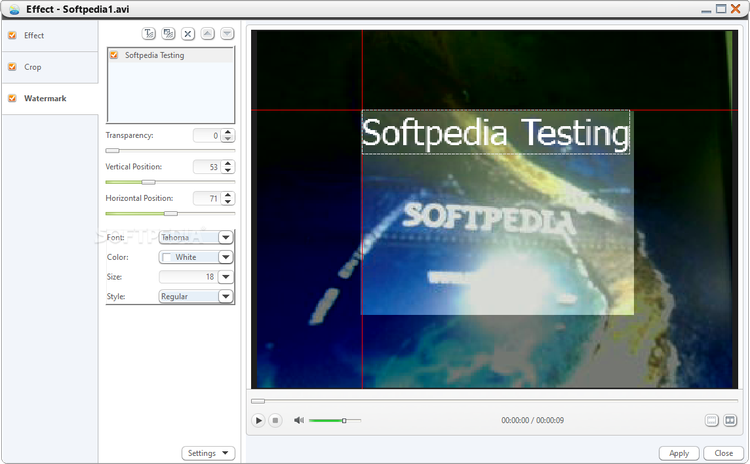The height and width of the screenshot is (464, 750).
Task: Switch to single preview view mode
Action: pos(712,420)
